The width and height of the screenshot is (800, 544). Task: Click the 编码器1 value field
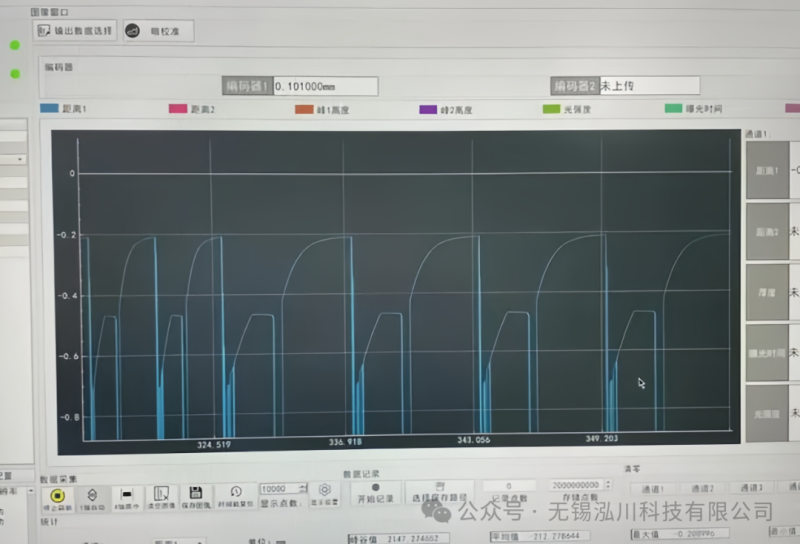325,86
